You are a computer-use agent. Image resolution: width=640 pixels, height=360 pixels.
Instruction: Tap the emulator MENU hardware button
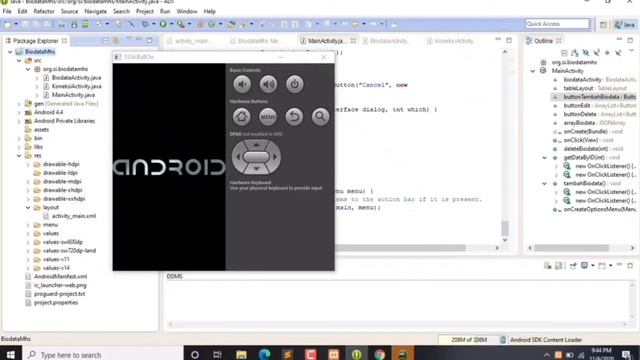(268, 117)
